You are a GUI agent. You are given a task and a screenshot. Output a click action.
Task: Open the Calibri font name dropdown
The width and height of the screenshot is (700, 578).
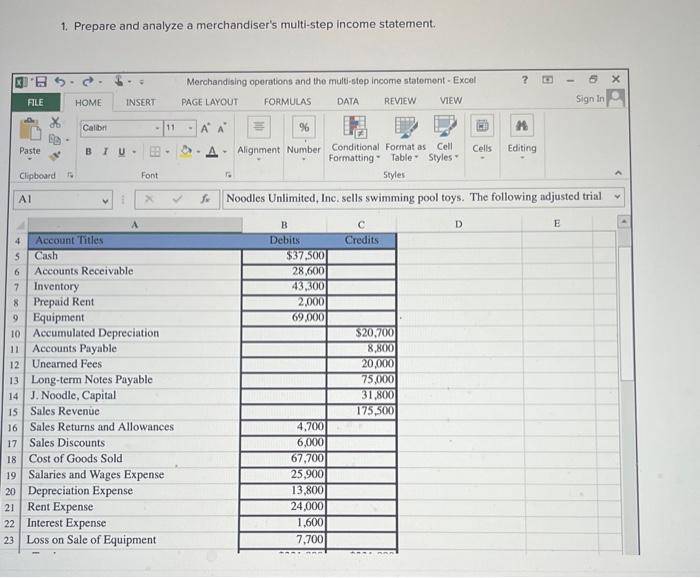pos(158,129)
